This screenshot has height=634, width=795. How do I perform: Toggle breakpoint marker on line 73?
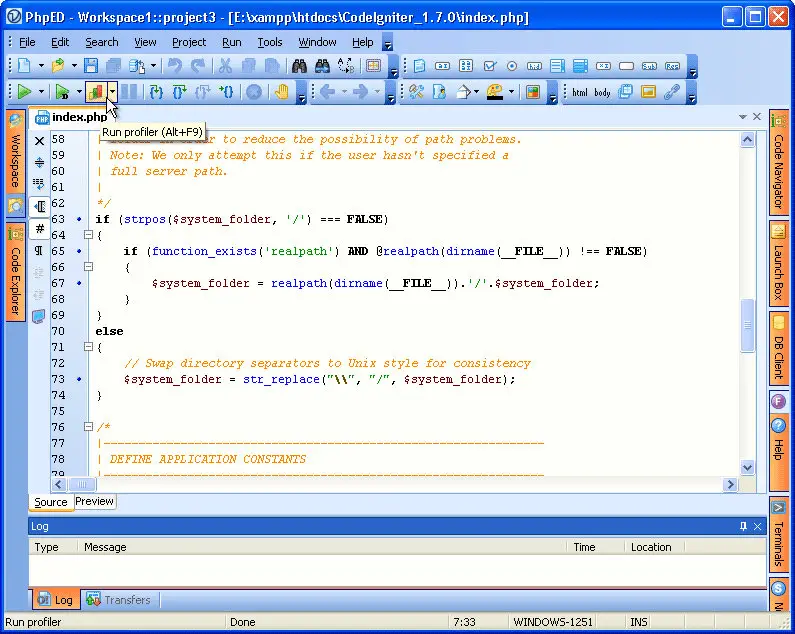79,379
